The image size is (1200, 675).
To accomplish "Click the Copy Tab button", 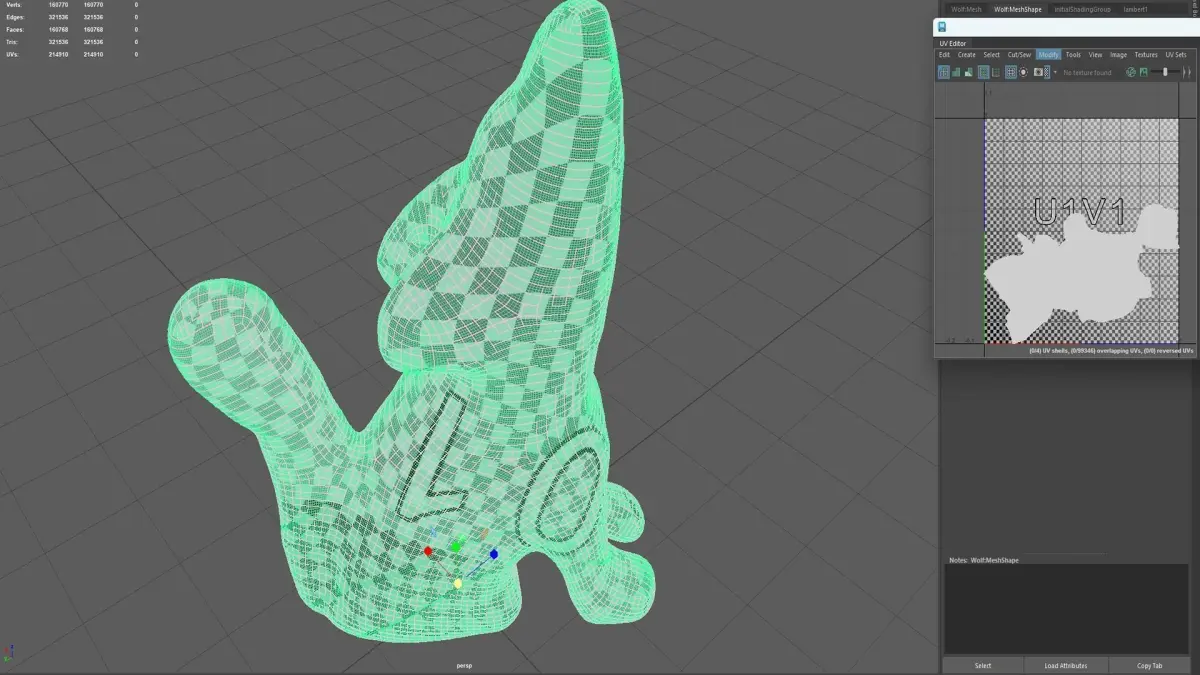I will [1150, 665].
